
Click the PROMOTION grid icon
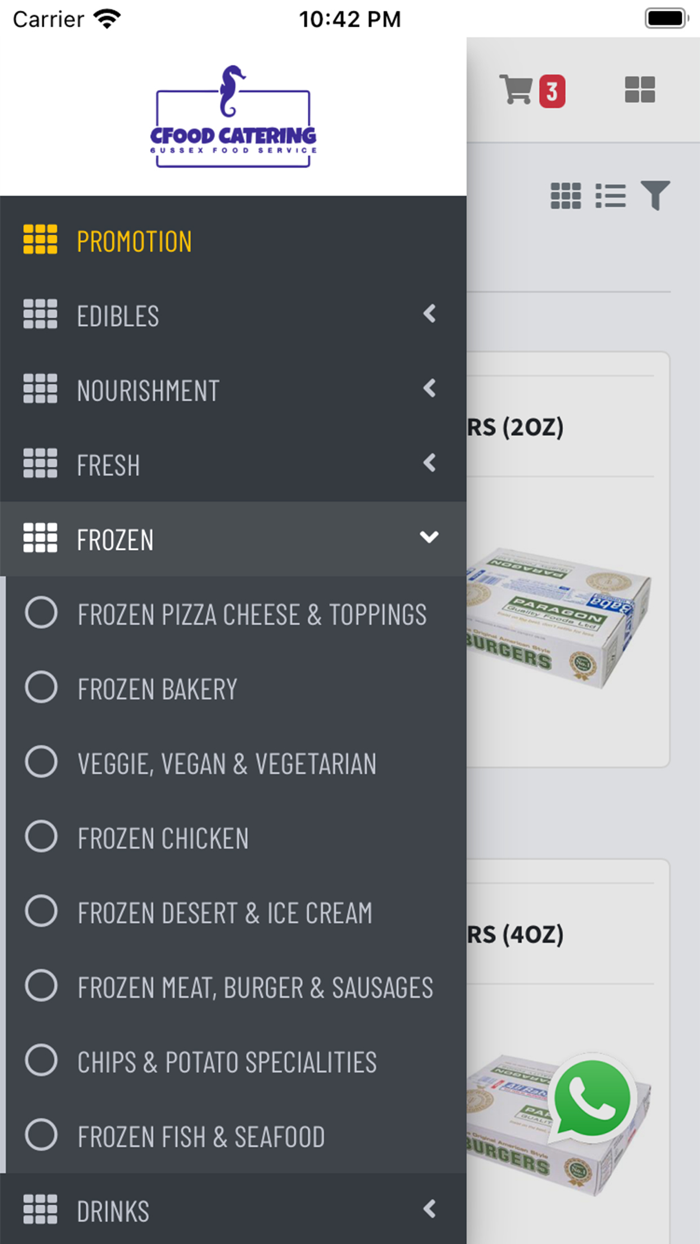click(x=40, y=240)
